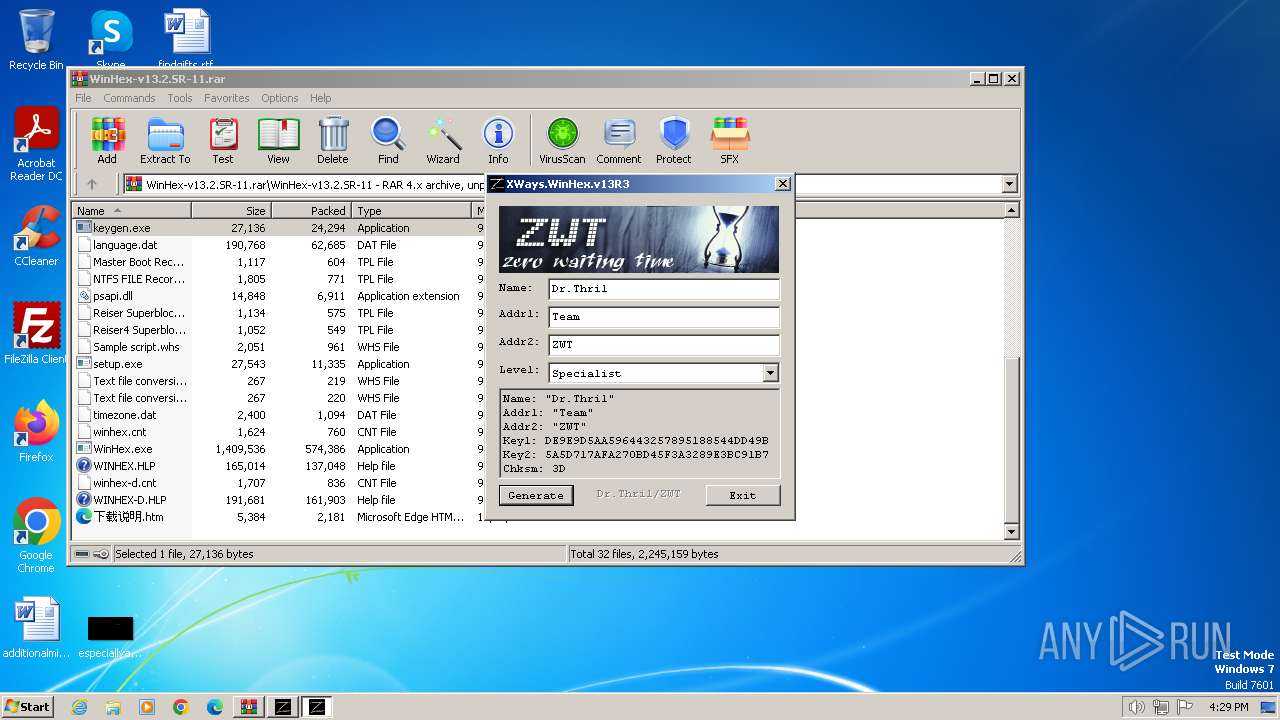
Task: Switch to WinRAR taskbar button
Action: (249, 707)
